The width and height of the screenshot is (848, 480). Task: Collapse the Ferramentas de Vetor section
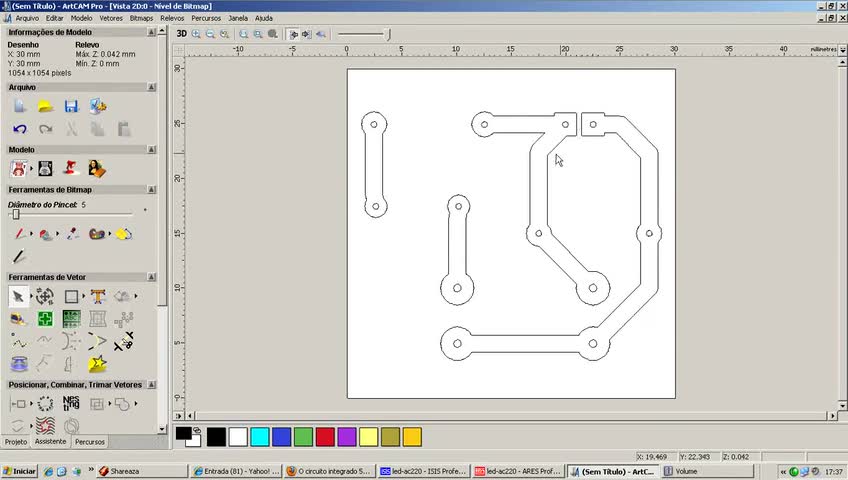click(x=151, y=277)
